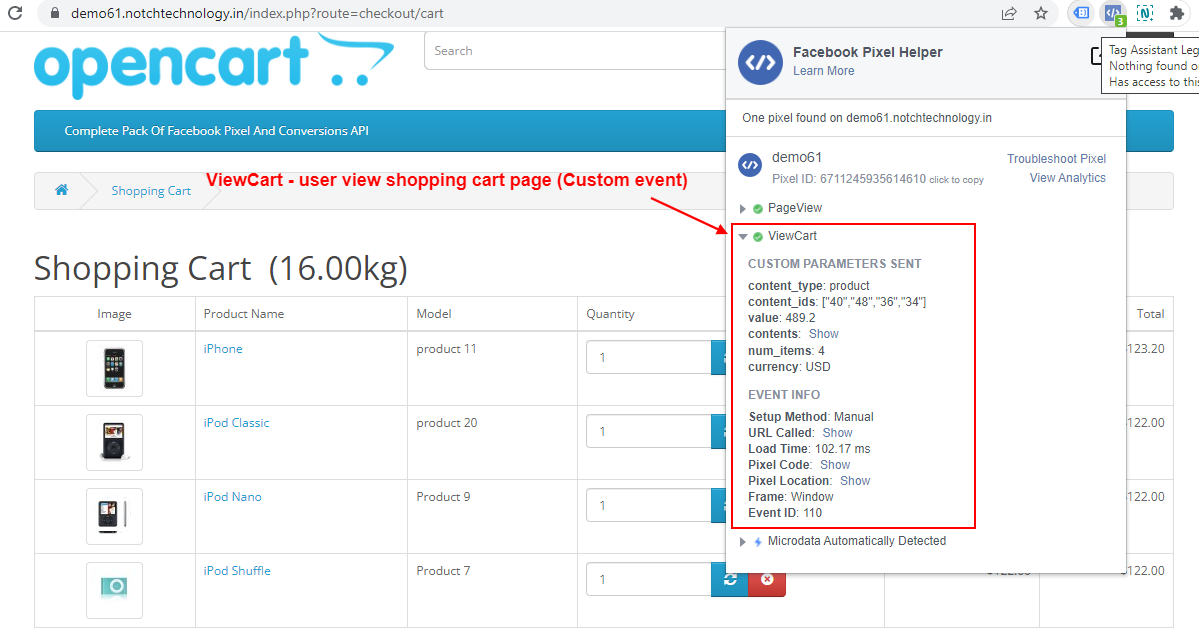Click the 'Product 7' model cell
1199x632 pixels.
click(444, 571)
